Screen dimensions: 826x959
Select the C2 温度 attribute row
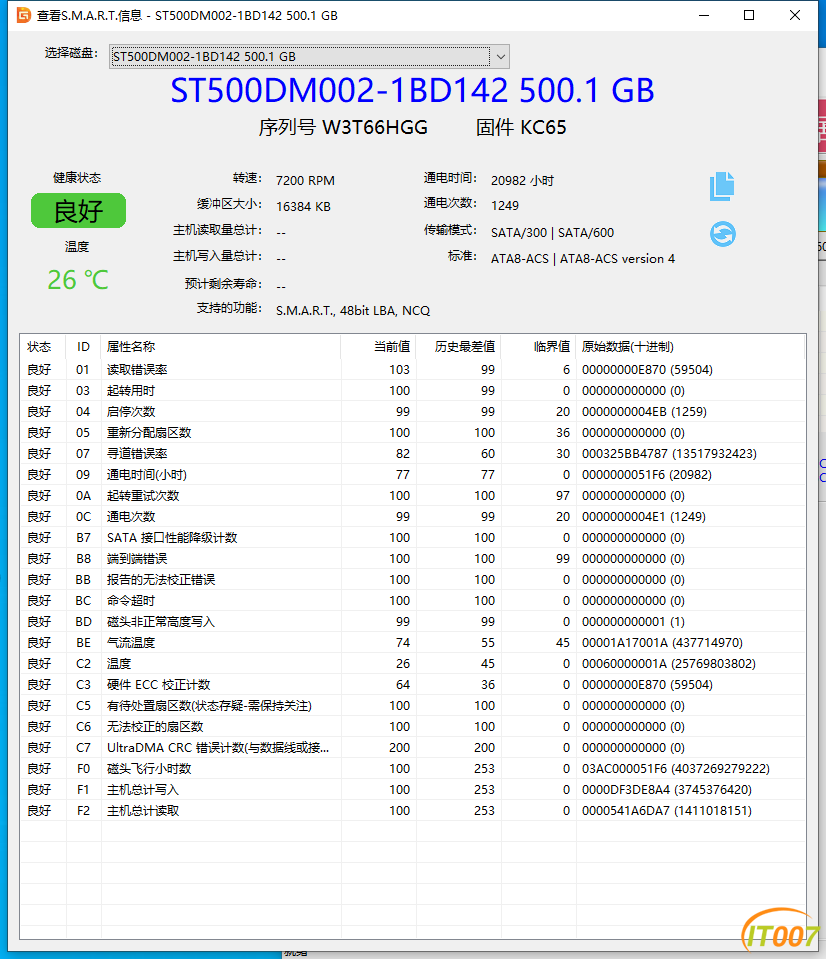413,664
